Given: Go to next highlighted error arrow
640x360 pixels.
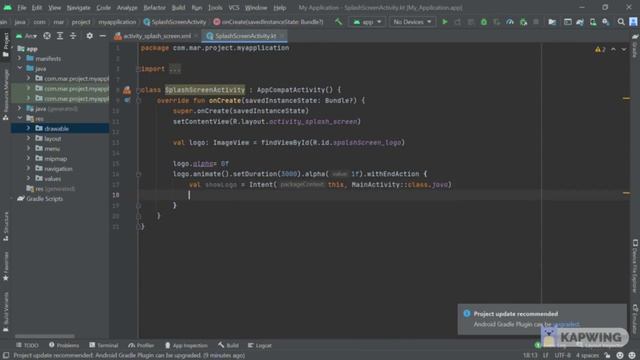Looking at the screenshot, I should click(624, 49).
